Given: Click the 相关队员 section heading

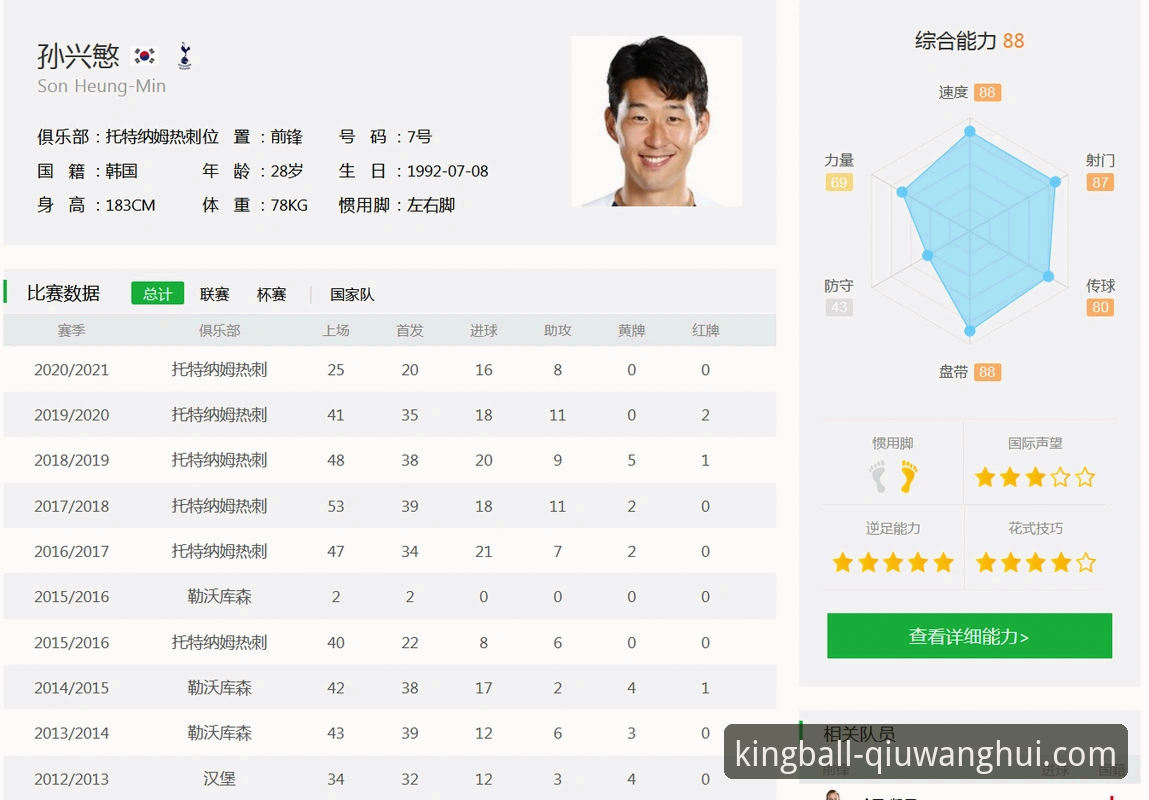Looking at the screenshot, I should click(858, 733).
